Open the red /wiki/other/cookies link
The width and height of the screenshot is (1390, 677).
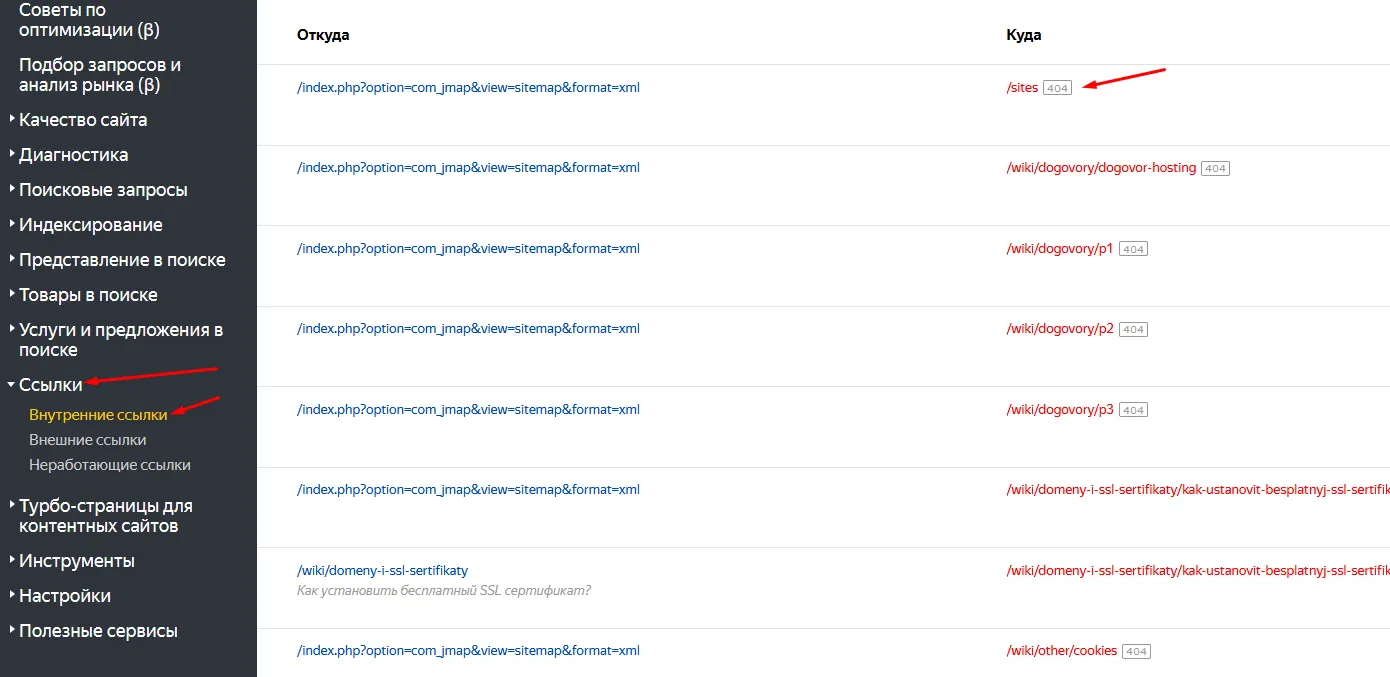(1062, 651)
